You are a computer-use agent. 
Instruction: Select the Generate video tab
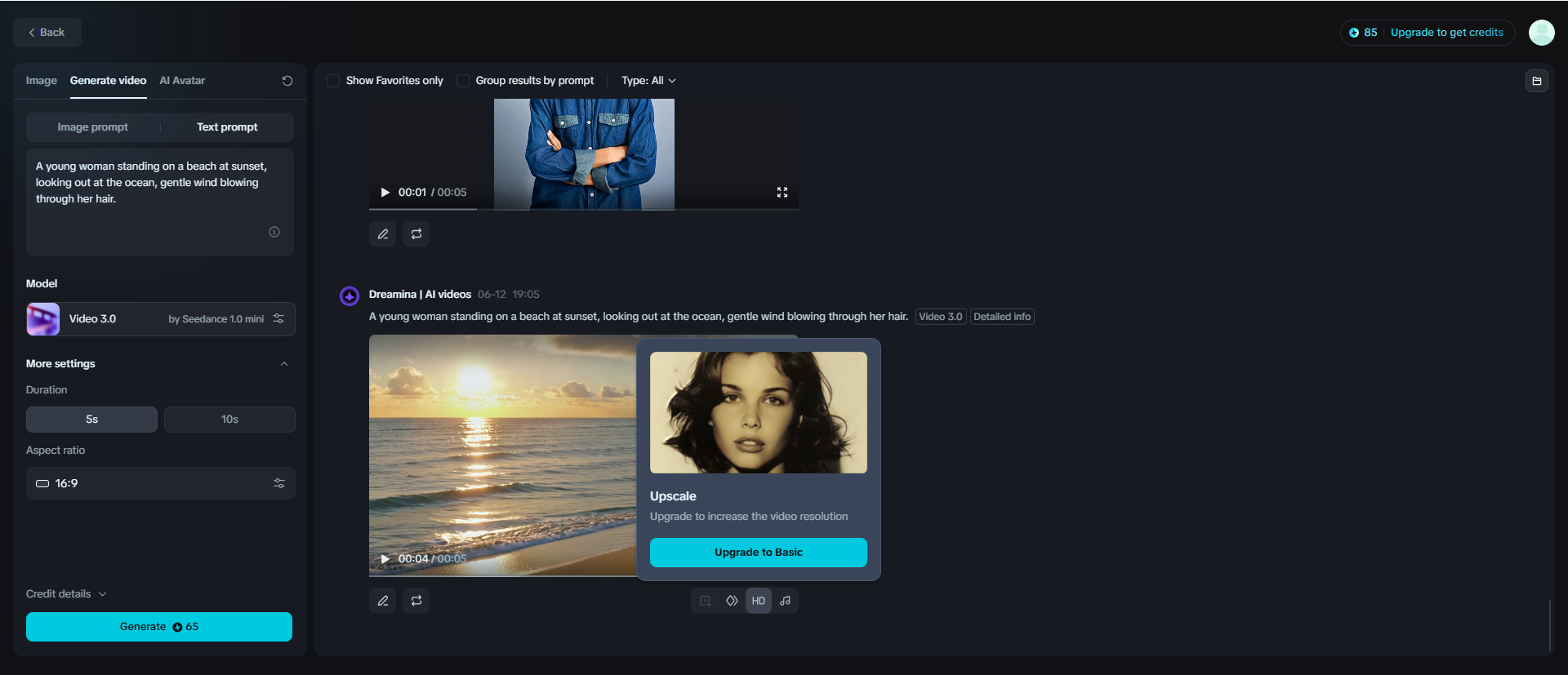(108, 81)
